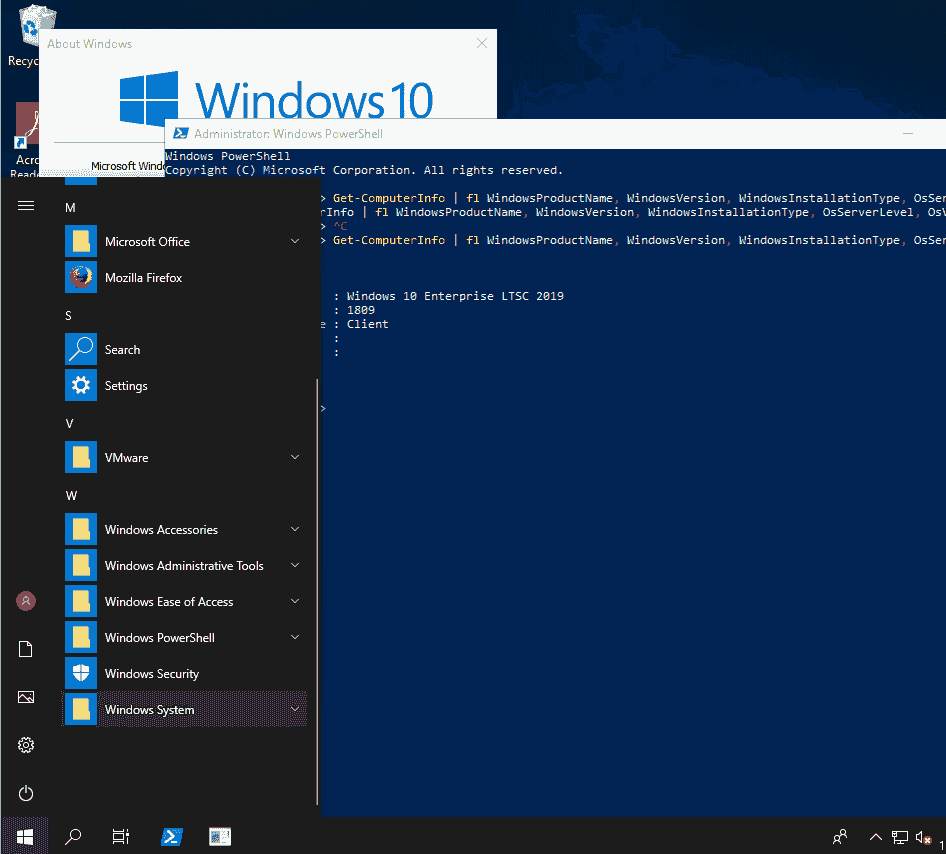
Task: Open the Documents sidebar shortcut
Action: (x=25, y=649)
